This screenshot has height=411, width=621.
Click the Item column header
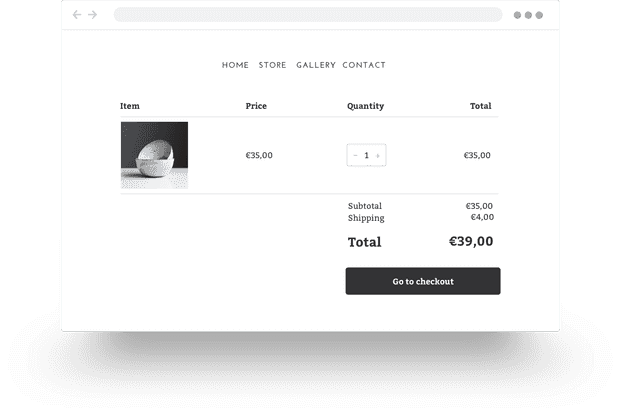[130, 106]
